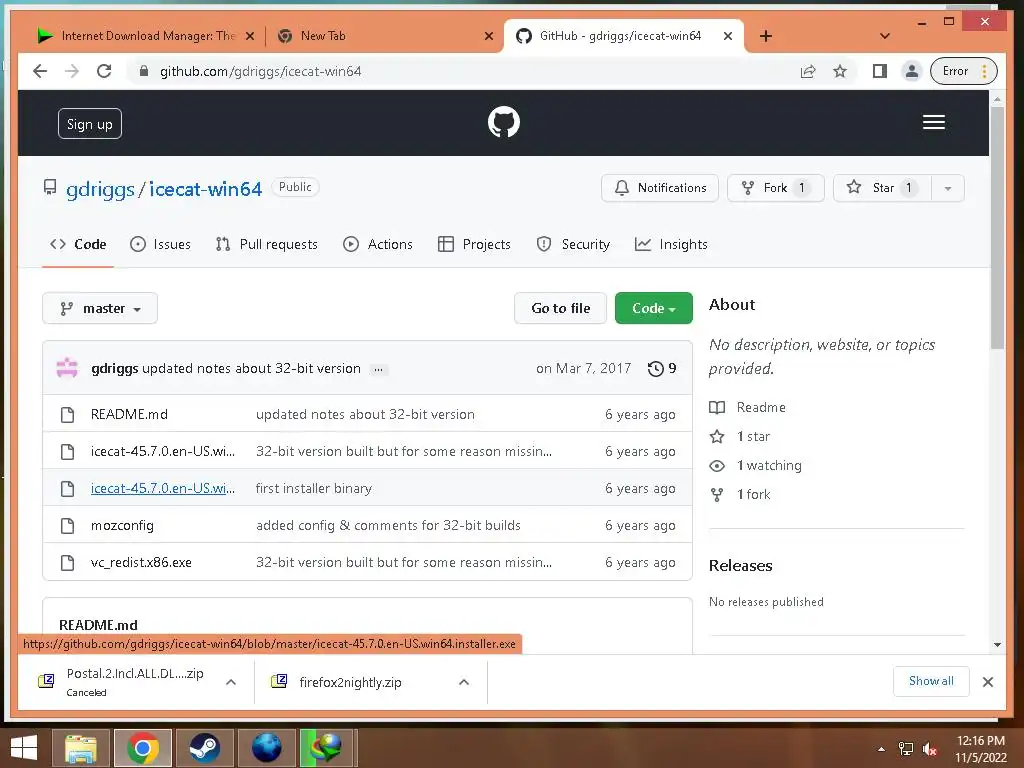The height and width of the screenshot is (768, 1024).
Task: Expand the Postal.2 download options arrow
Action: pos(231,682)
